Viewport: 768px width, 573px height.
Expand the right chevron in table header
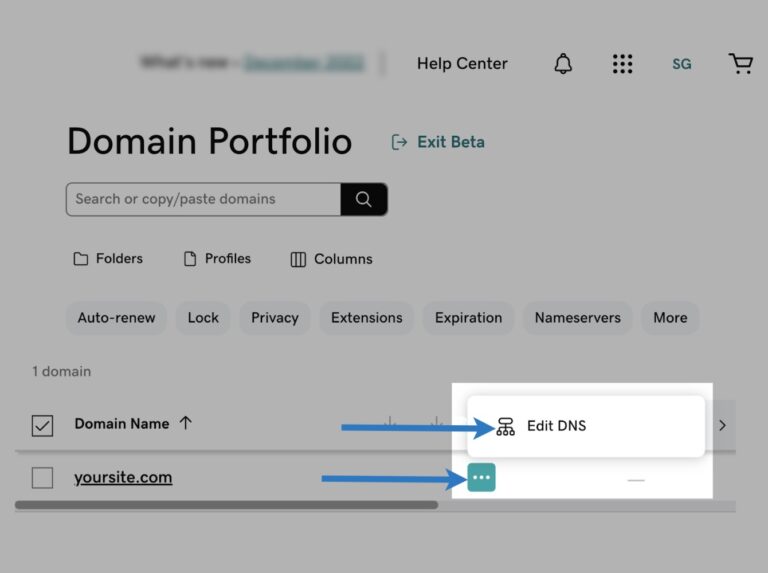coord(722,425)
